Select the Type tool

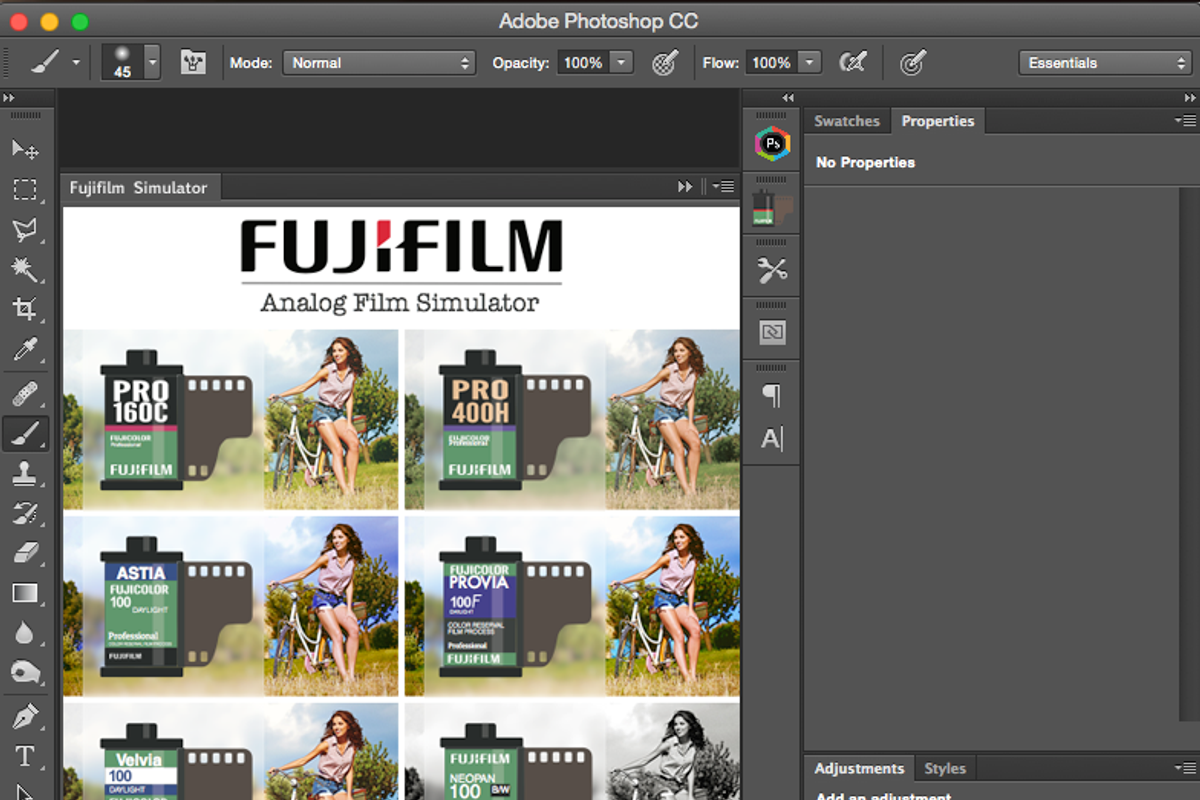coord(25,757)
